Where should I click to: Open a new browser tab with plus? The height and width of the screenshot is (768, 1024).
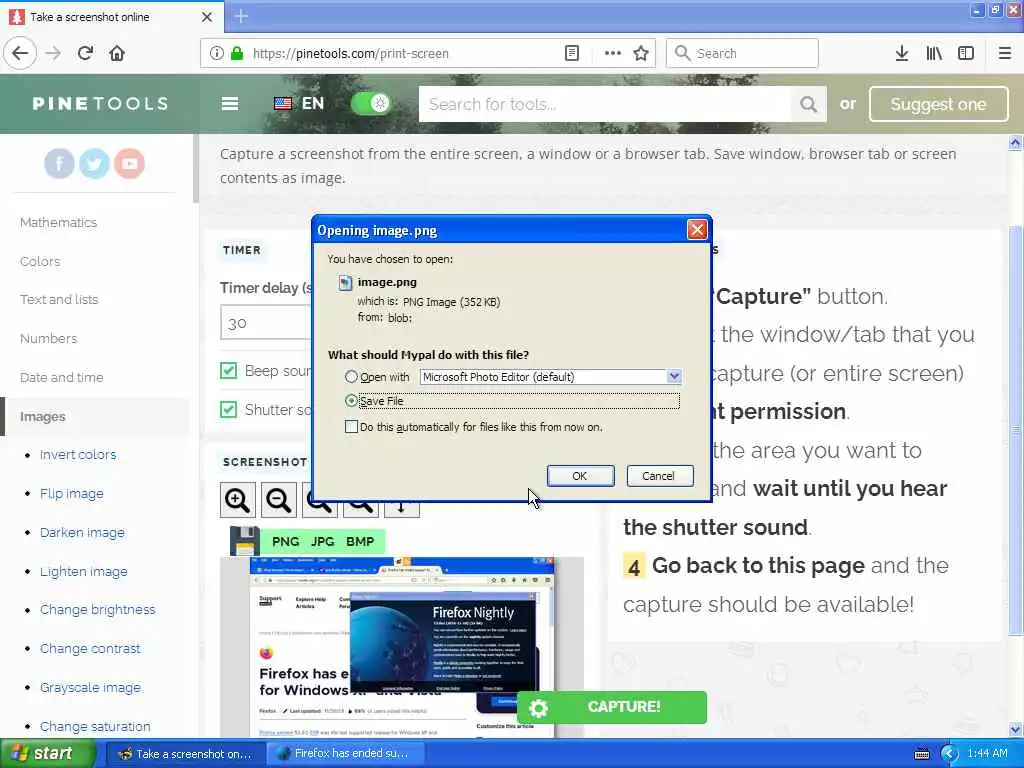(241, 16)
